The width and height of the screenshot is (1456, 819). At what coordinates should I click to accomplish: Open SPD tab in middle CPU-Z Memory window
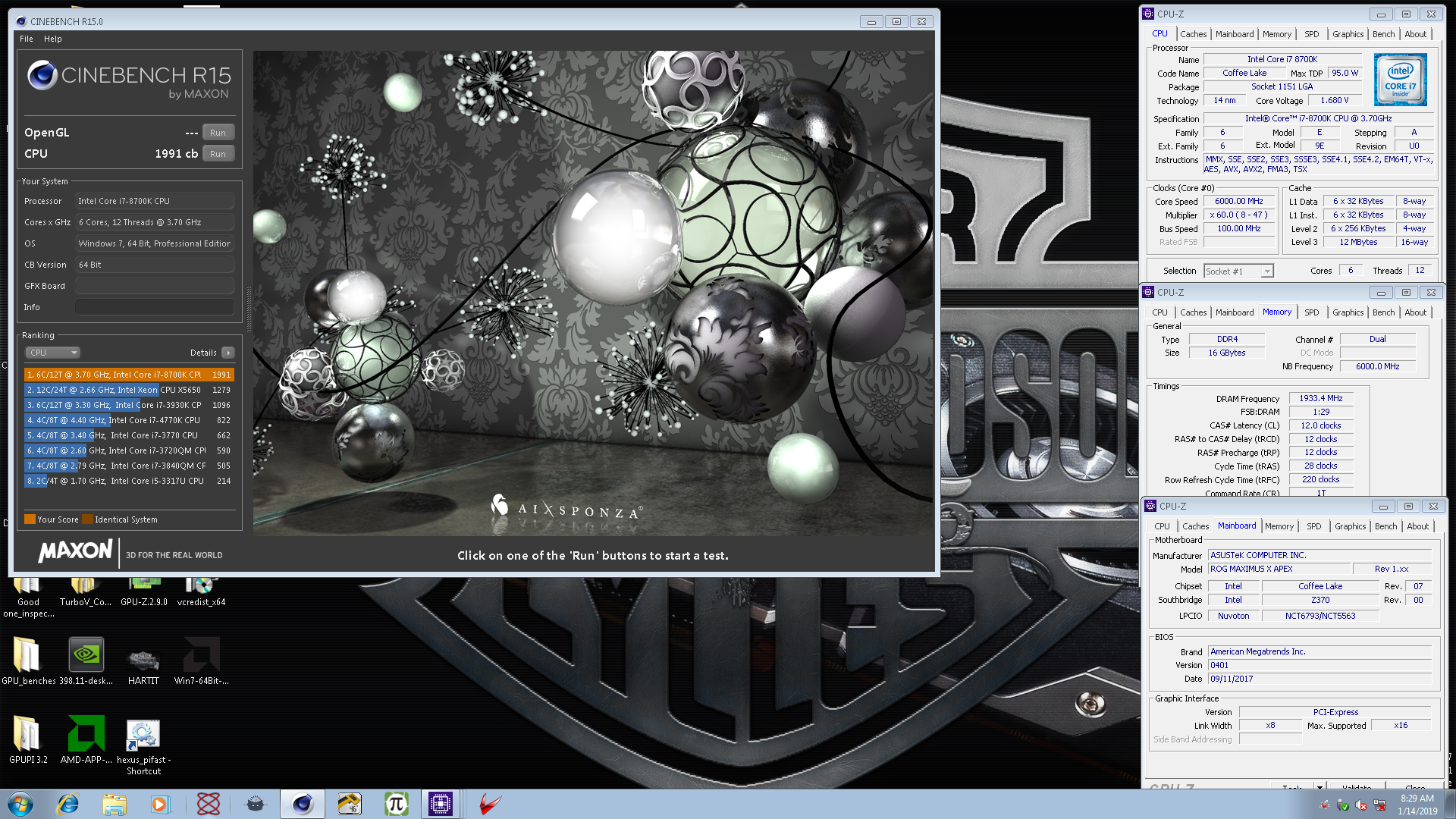(x=1311, y=312)
